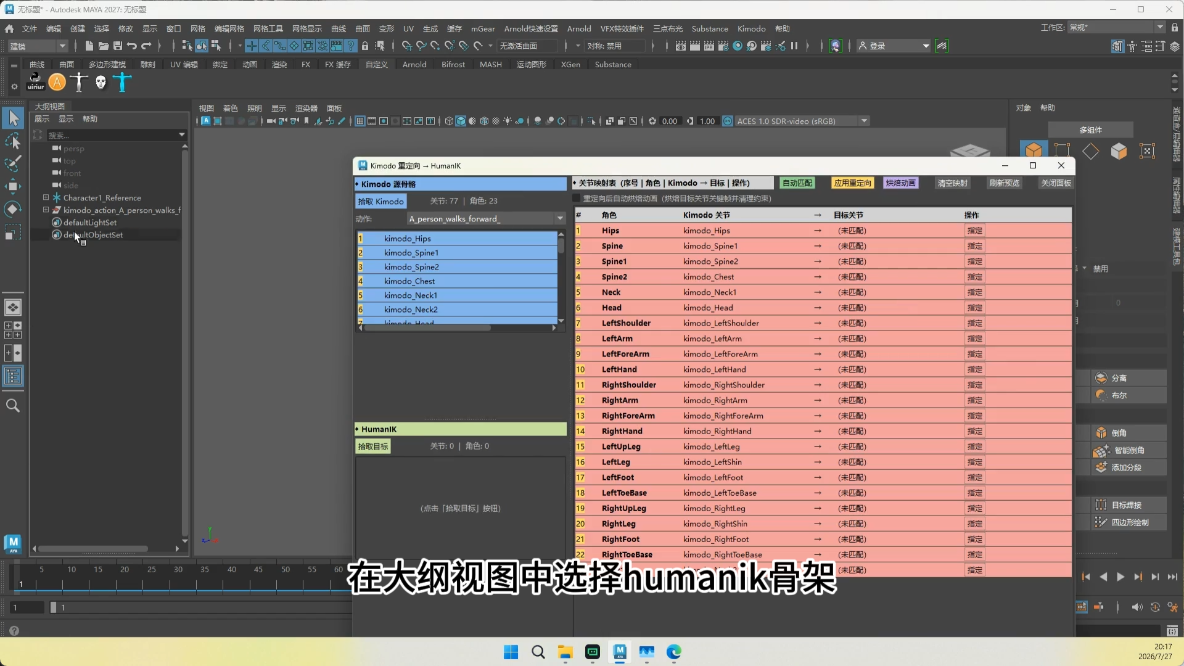This screenshot has width=1184, height=666.
Task: Activate the Paint selection tool
Action: tap(13, 164)
